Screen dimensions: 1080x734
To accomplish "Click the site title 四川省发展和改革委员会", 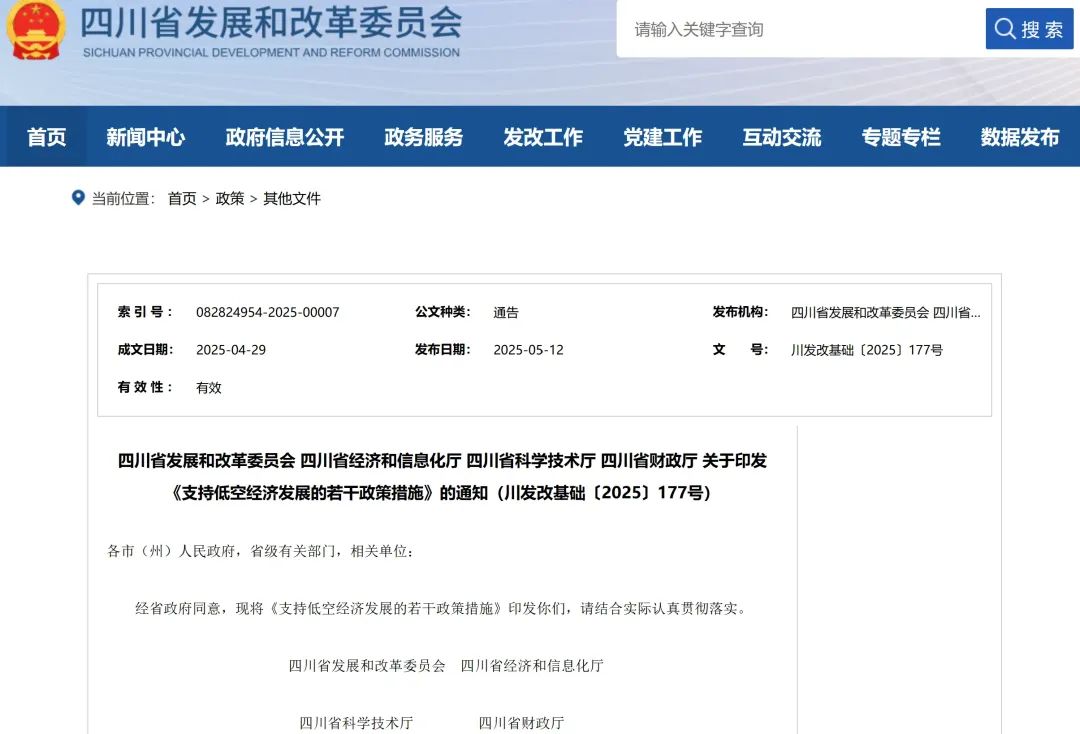I will 270,22.
